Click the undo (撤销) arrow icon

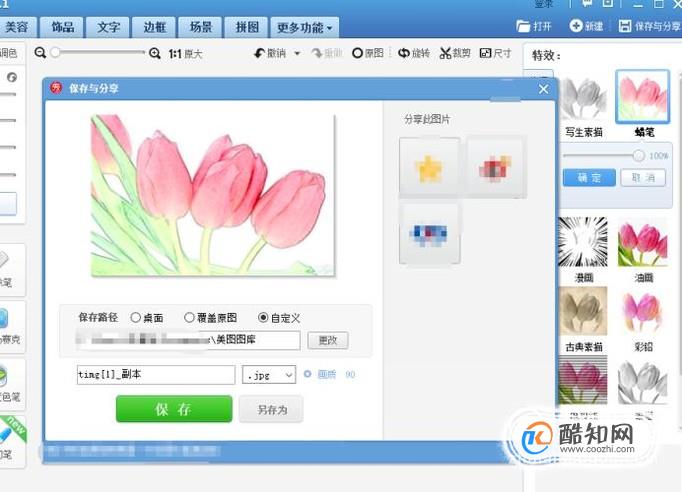tap(259, 53)
